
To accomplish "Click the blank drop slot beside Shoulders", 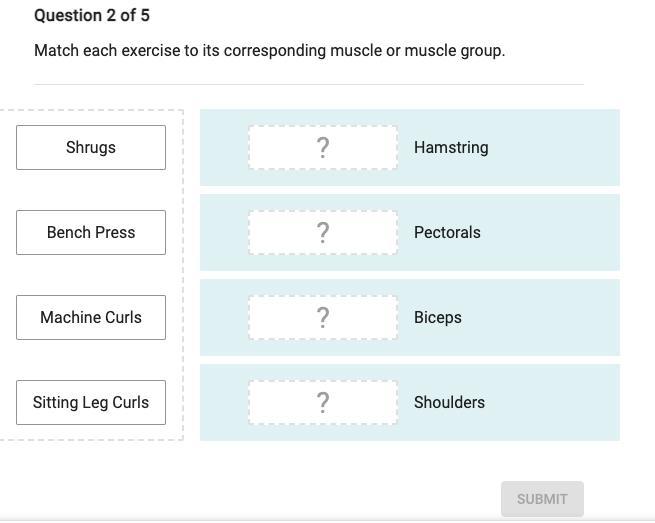I will click(323, 402).
